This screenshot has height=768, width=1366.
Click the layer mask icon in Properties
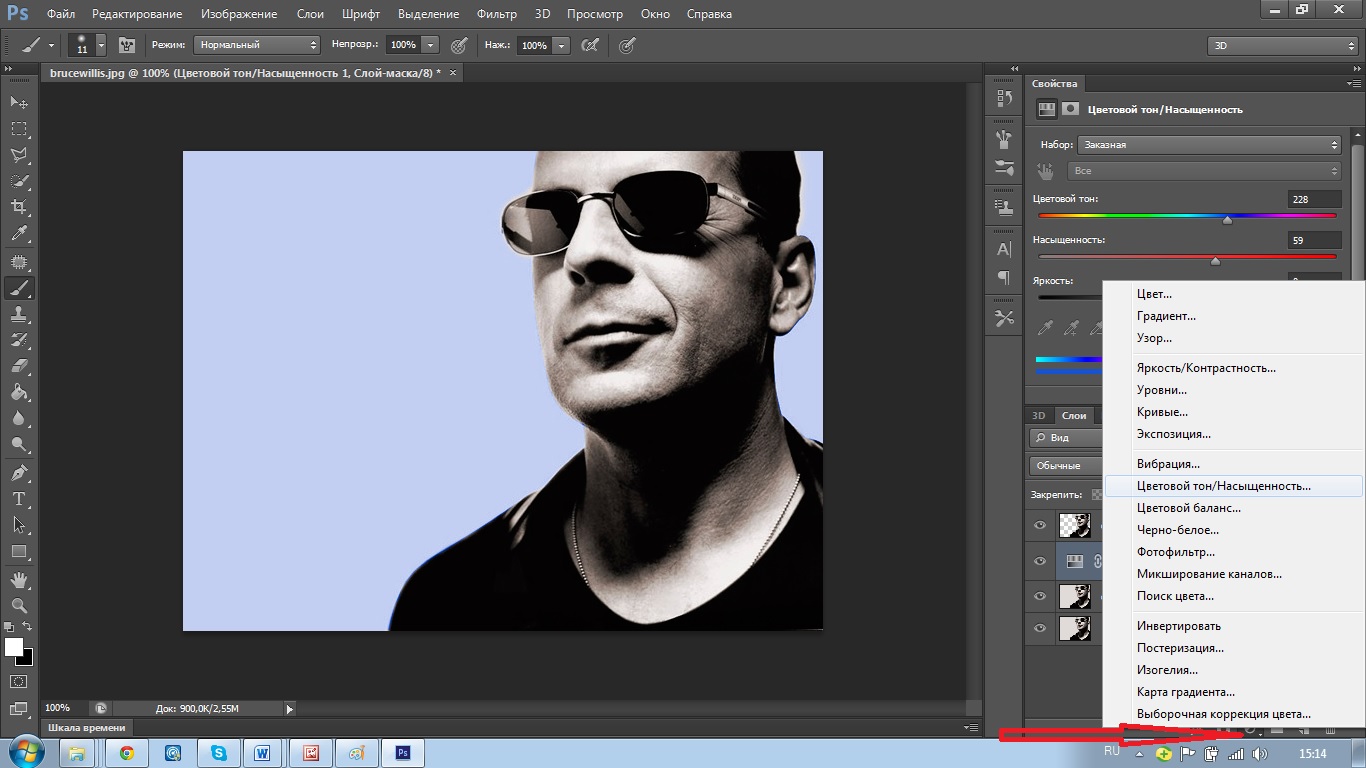click(x=1071, y=109)
